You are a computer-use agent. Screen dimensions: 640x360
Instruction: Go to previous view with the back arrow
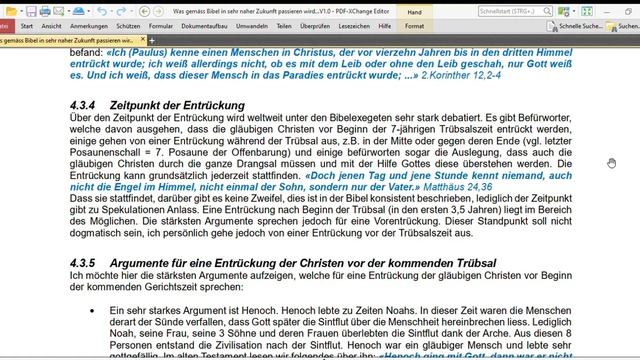coord(144,11)
